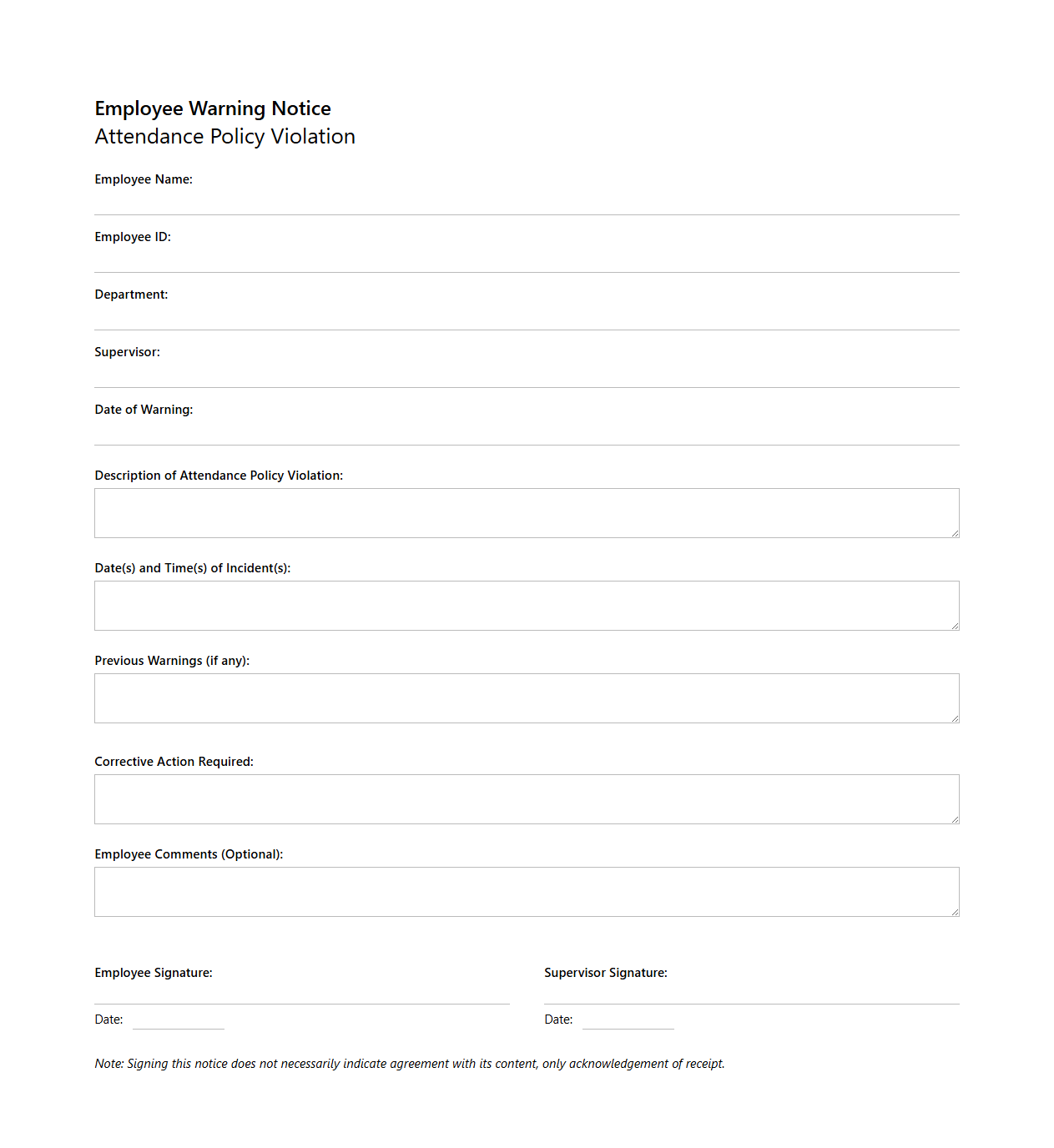Click the Date field under Supervisor Signature
The height and width of the screenshot is (1148, 1054).
(x=628, y=1022)
